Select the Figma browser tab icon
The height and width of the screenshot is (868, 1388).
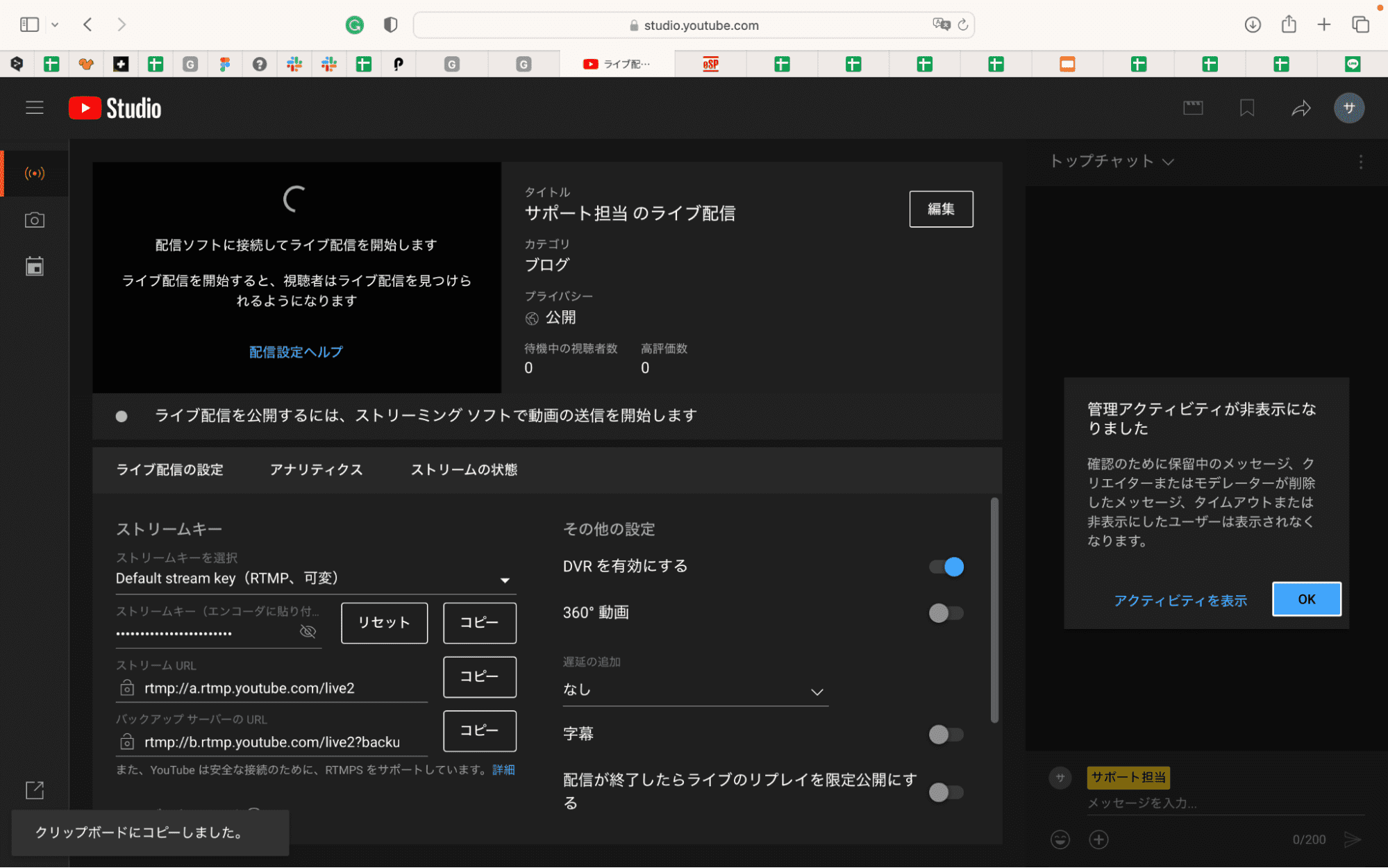point(224,64)
